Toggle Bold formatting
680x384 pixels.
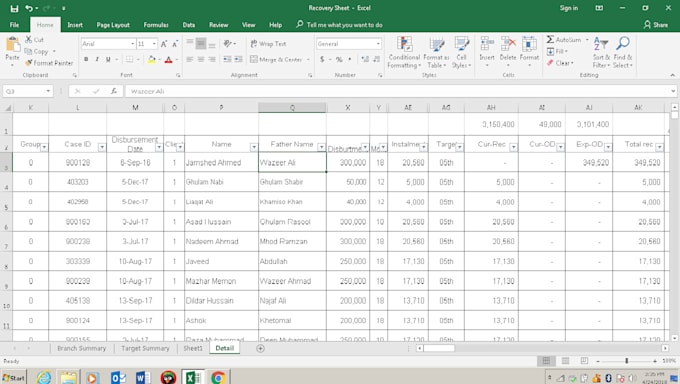click(x=86, y=59)
